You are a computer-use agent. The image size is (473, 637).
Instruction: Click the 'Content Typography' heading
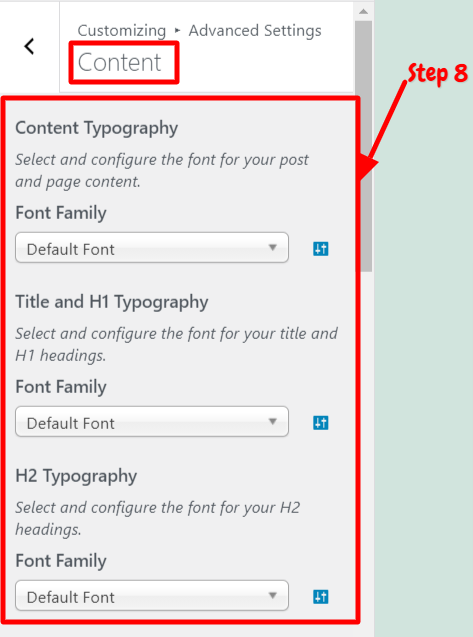tap(97, 128)
